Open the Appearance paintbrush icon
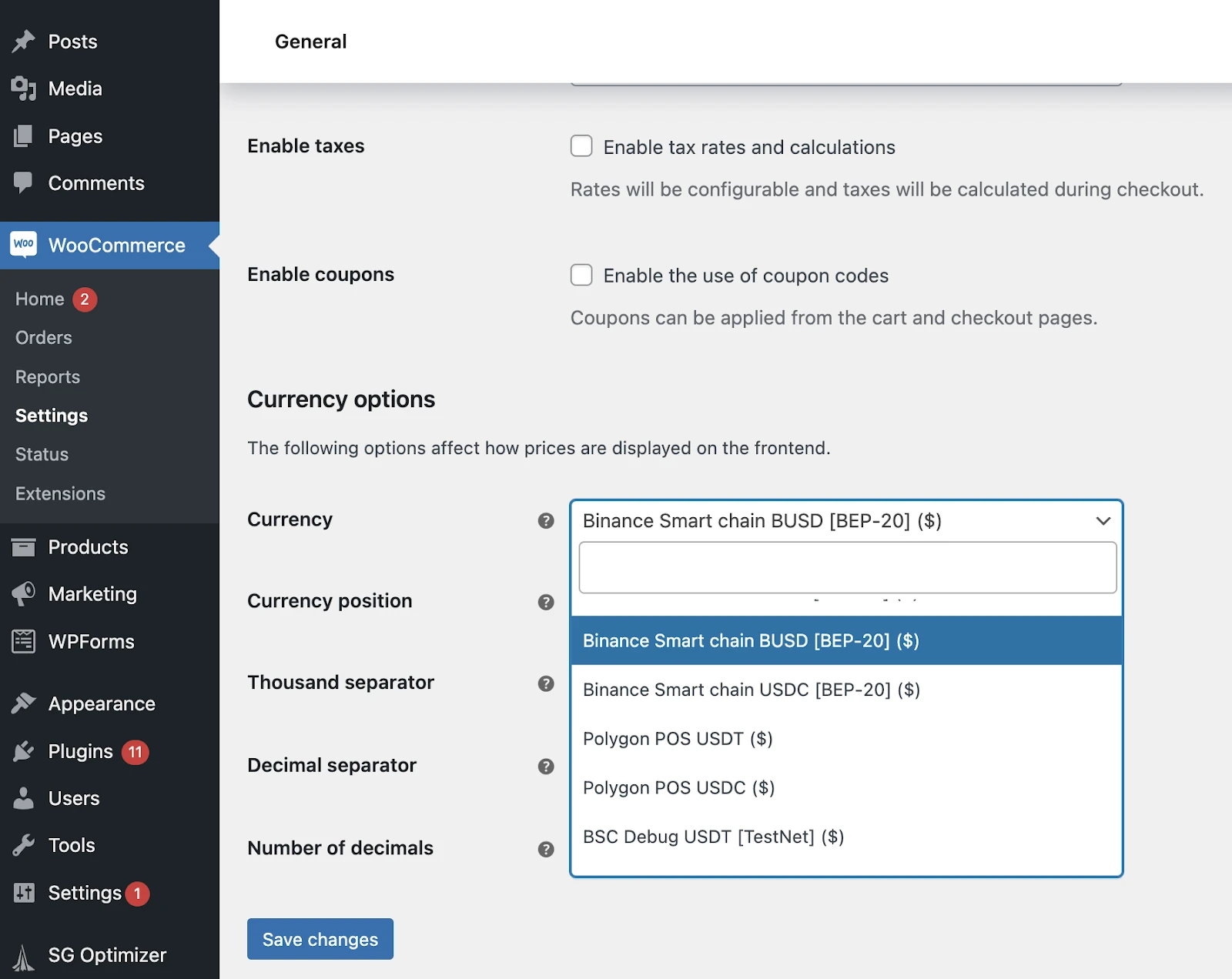Viewport: 1232px width, 979px height. pyautogui.click(x=24, y=703)
